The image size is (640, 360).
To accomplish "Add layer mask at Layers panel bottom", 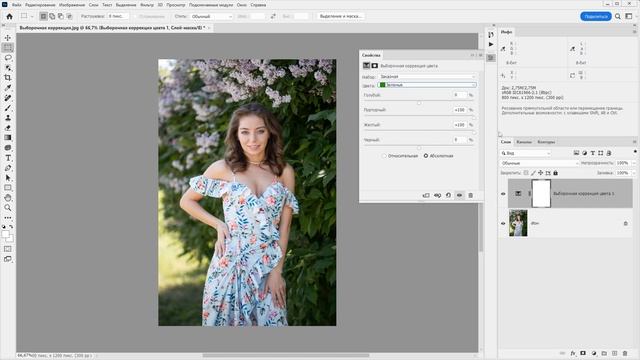I will click(583, 353).
